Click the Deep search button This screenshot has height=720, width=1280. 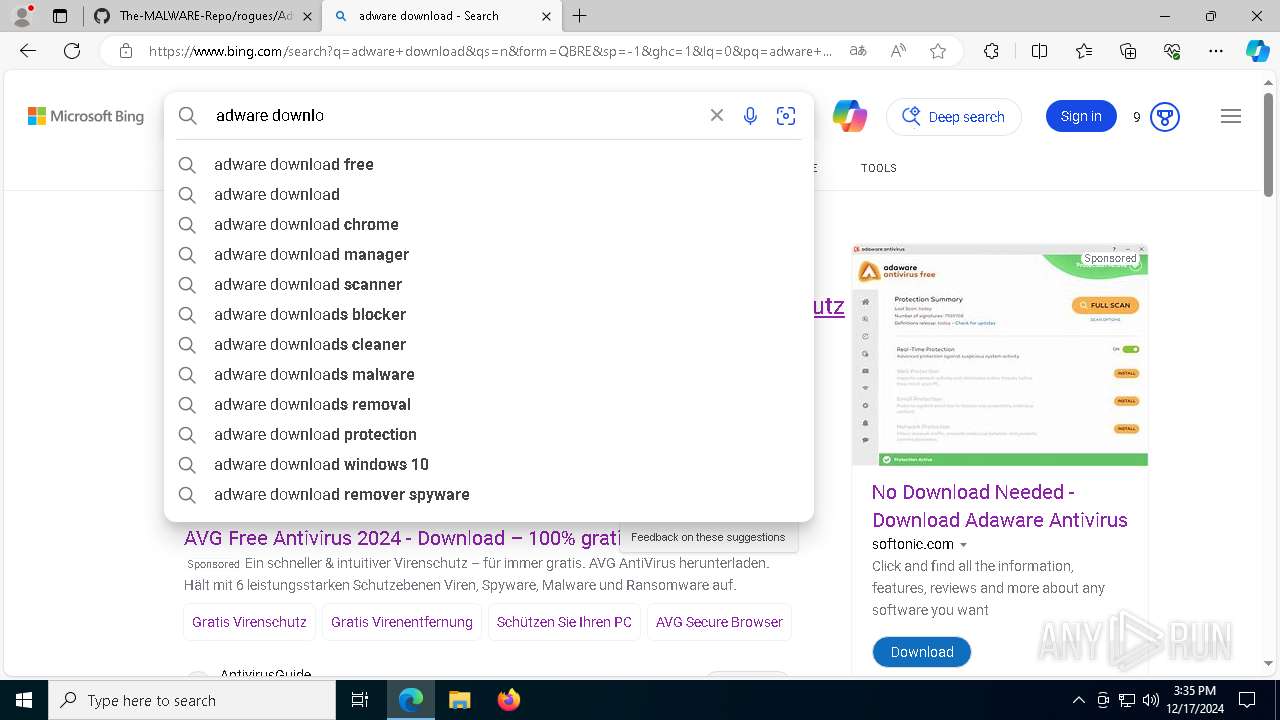pos(954,116)
